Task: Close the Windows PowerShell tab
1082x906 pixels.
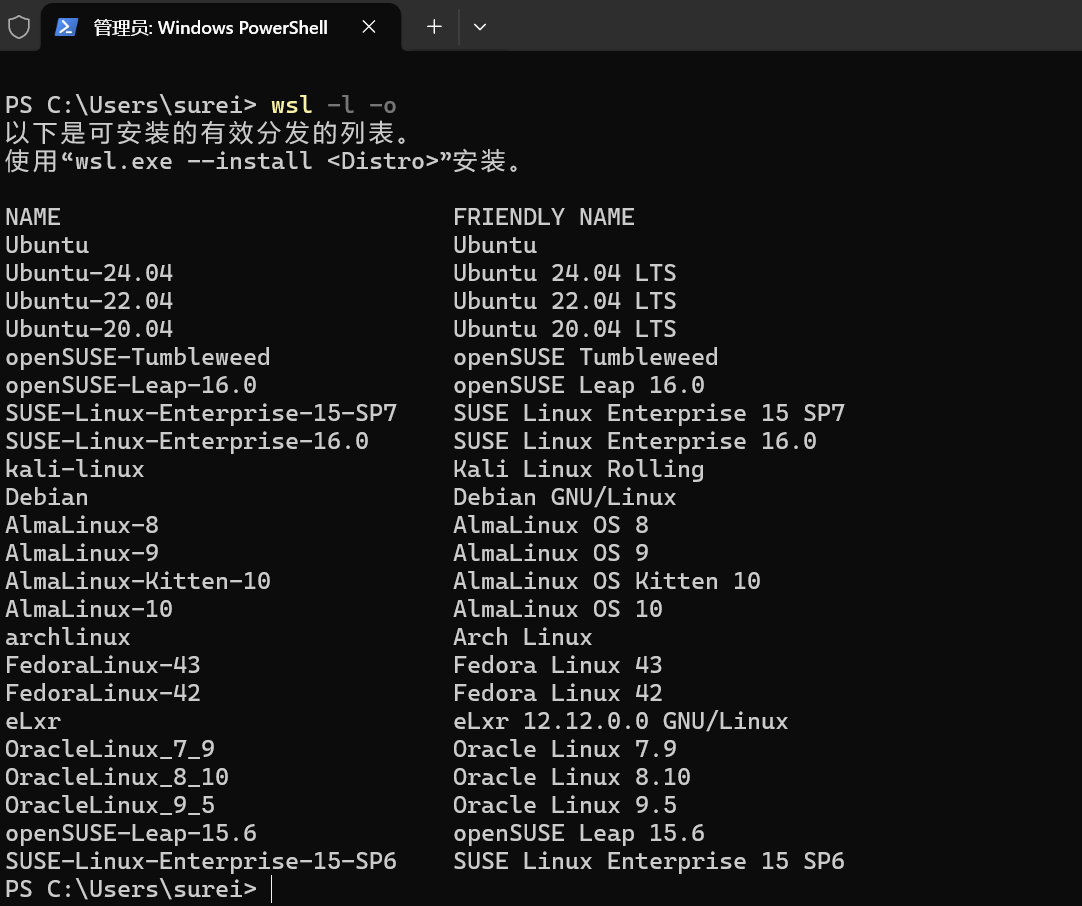Action: [369, 27]
